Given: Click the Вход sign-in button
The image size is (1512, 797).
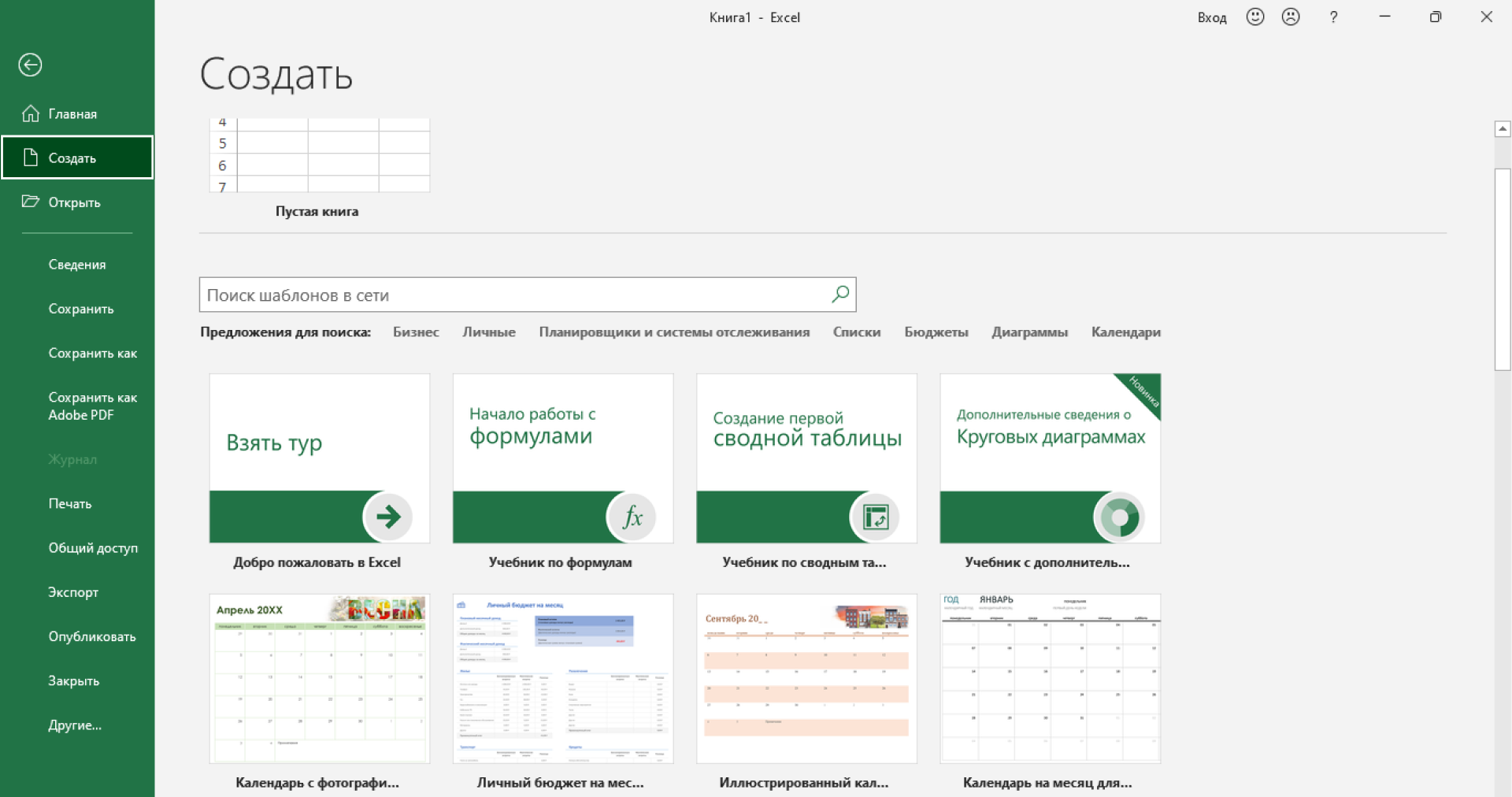Looking at the screenshot, I should pos(1211,17).
